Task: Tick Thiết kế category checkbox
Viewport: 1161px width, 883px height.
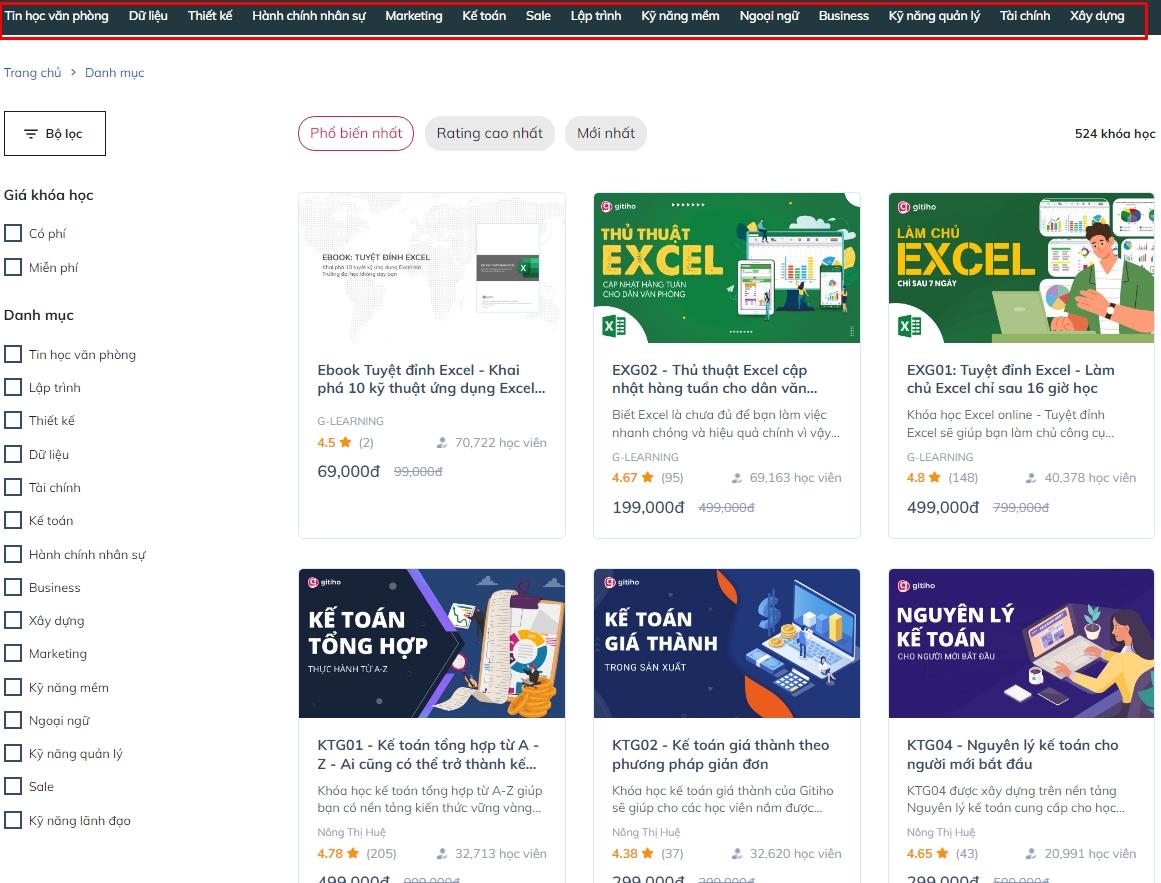Action: pyautogui.click(x=13, y=420)
